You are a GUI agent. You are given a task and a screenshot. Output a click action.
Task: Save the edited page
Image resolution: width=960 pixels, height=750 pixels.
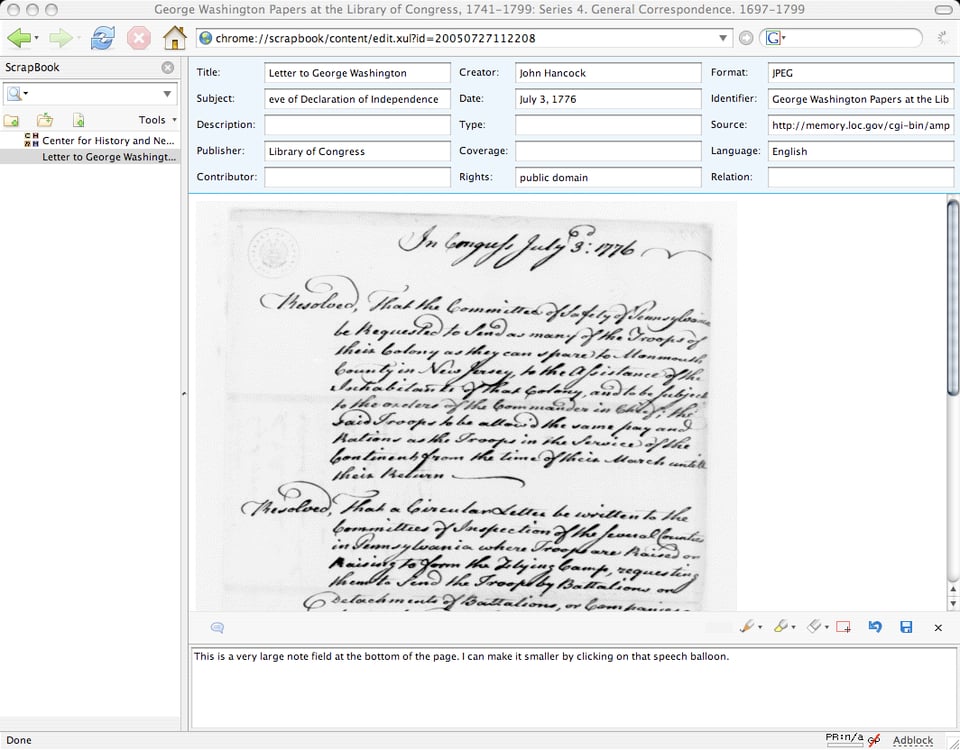pos(906,627)
